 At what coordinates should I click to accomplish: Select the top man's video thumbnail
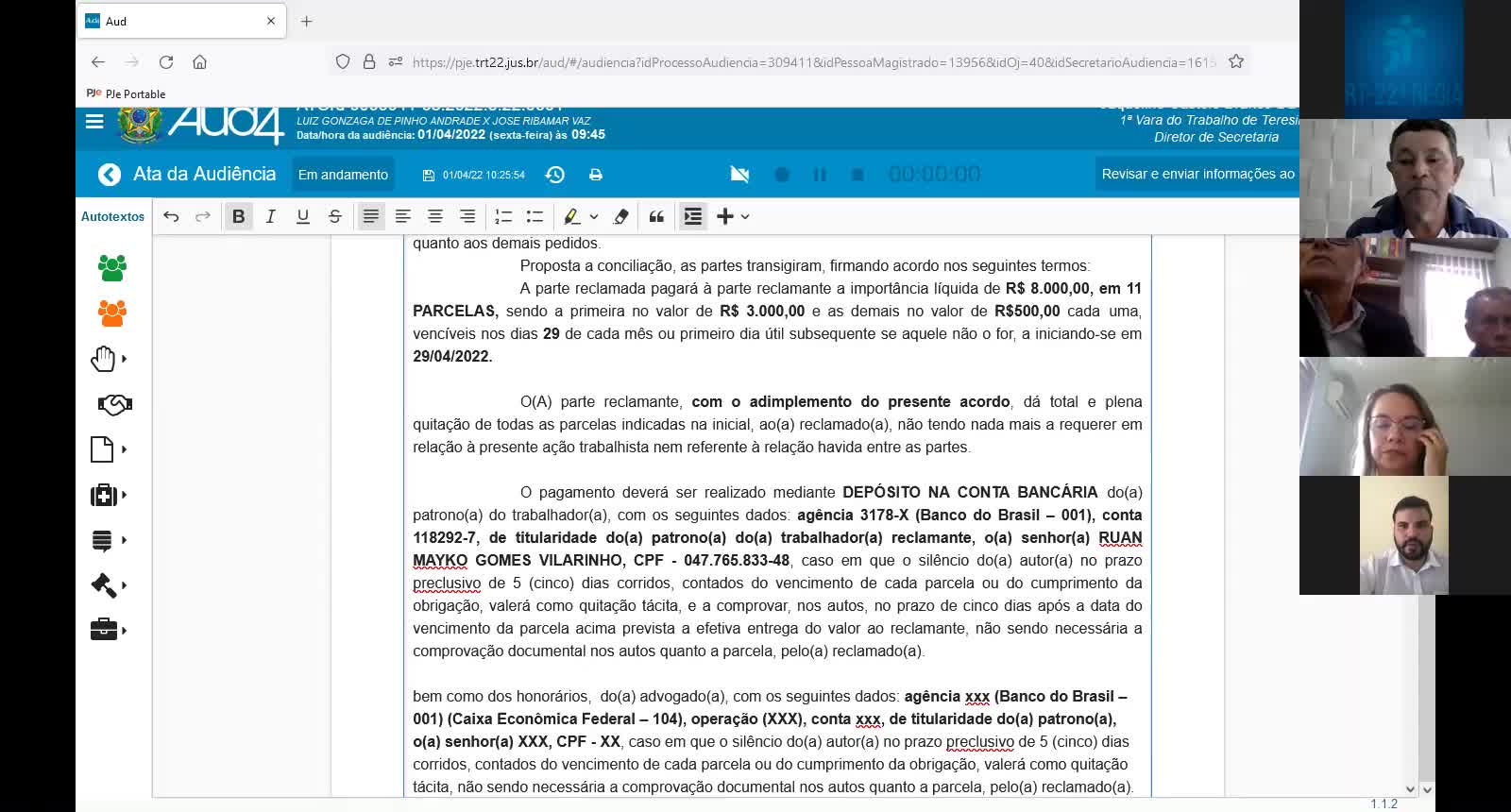tap(1405, 178)
